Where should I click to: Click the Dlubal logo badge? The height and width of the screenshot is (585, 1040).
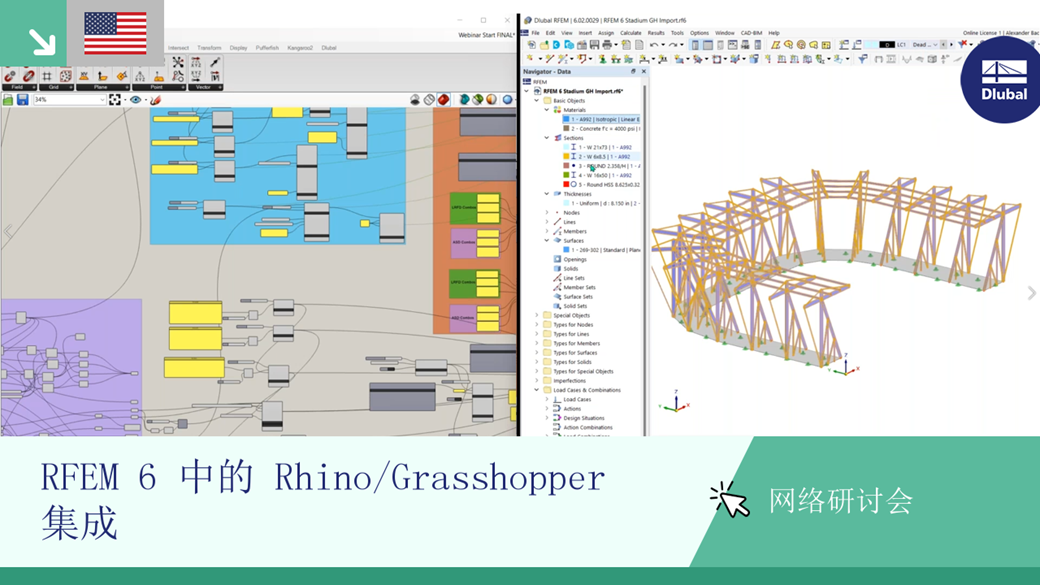[x=1003, y=80]
